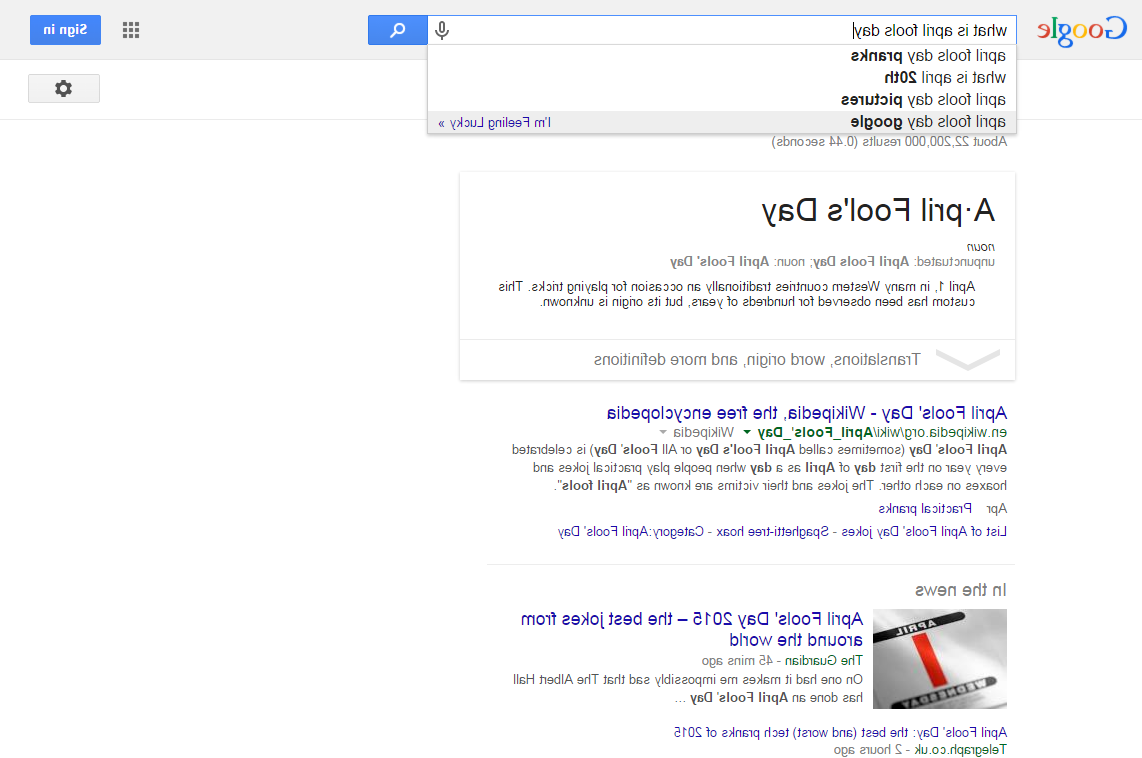Click 'Telegraph.co.uk - 2 hours ago' text
Screen dimensions: 1142x758
point(921,749)
